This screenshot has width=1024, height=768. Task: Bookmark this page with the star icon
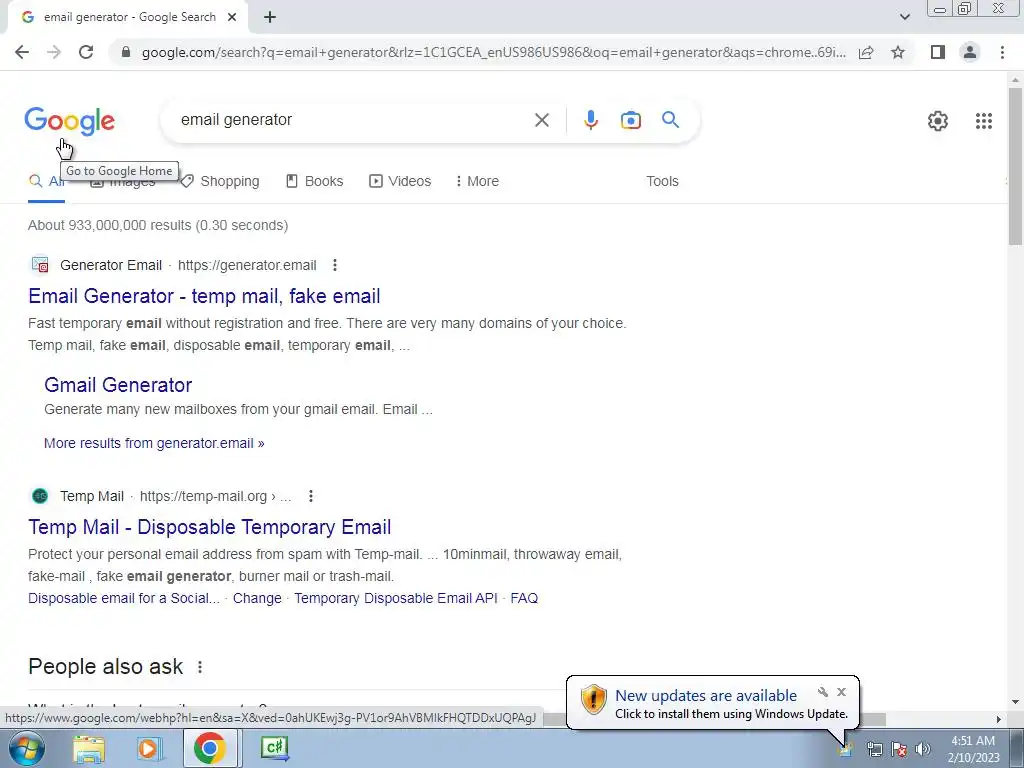click(898, 52)
